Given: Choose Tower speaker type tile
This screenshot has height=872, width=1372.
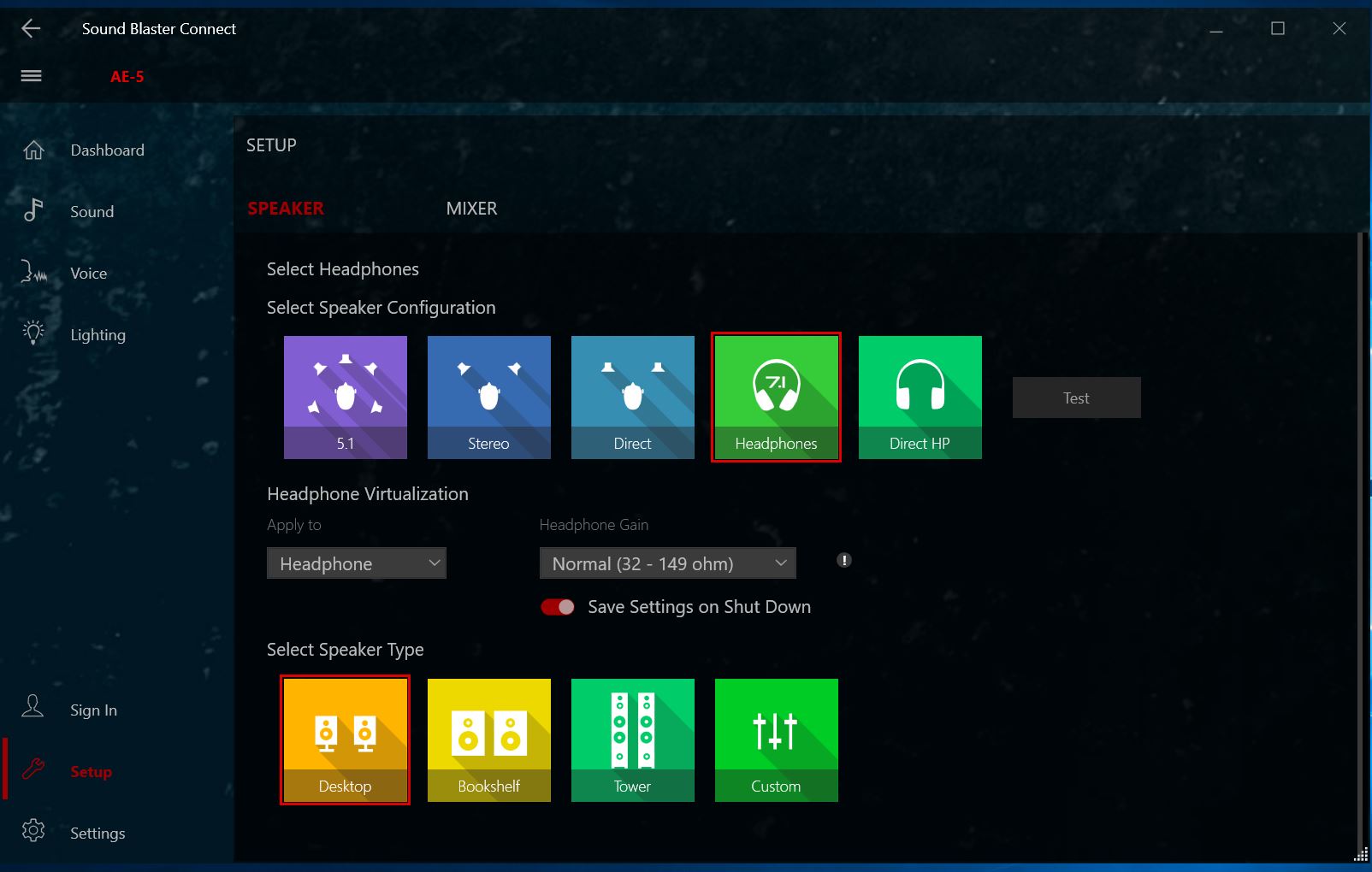Looking at the screenshot, I should tap(633, 740).
